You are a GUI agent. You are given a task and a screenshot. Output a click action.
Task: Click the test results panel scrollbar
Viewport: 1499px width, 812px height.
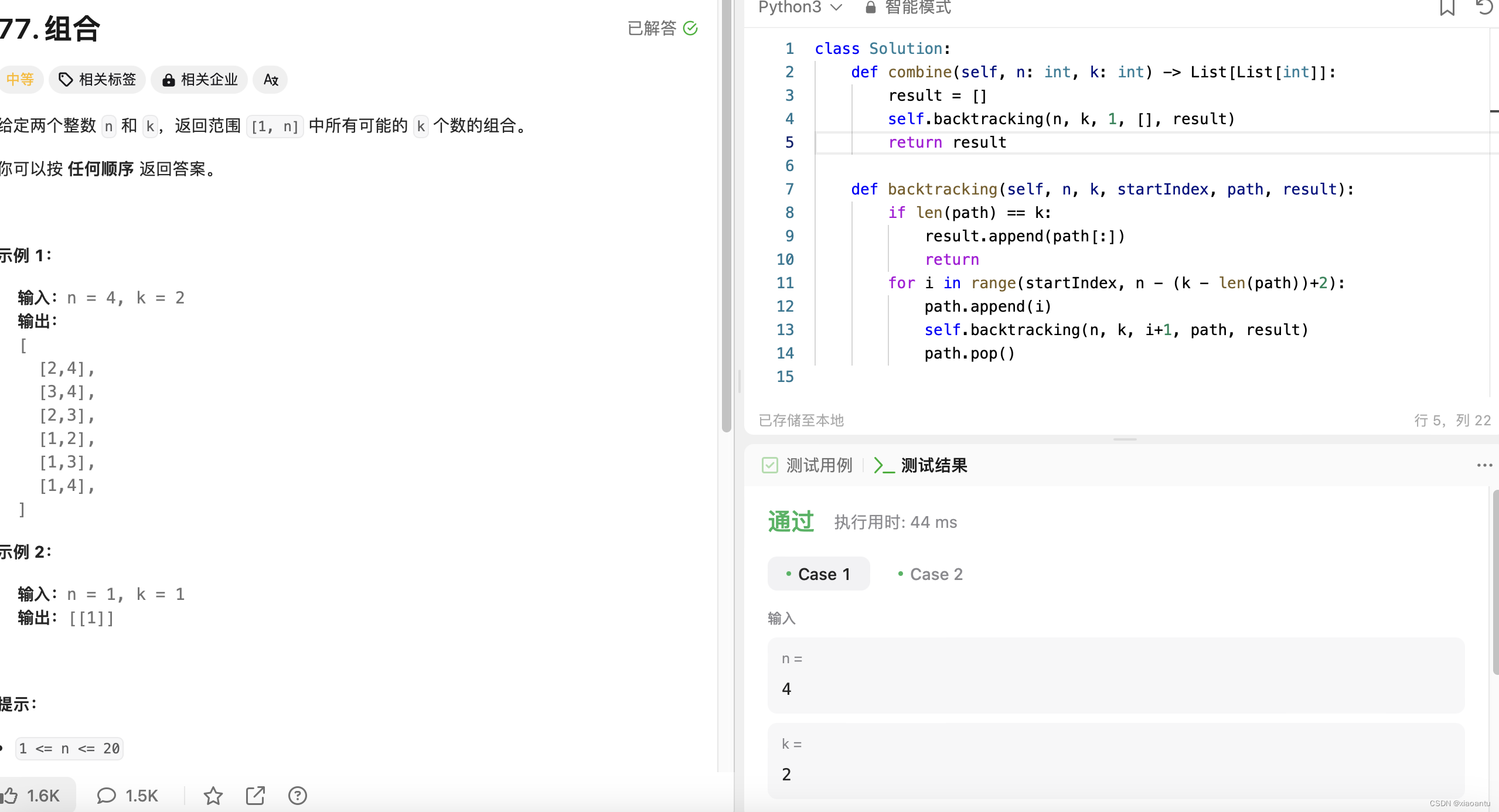(x=1495, y=583)
